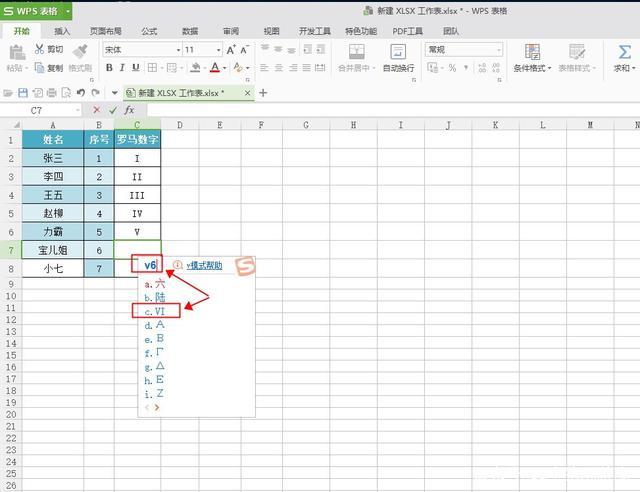The width and height of the screenshot is (640, 492).
Task: Click the borders icon
Action: (152, 67)
